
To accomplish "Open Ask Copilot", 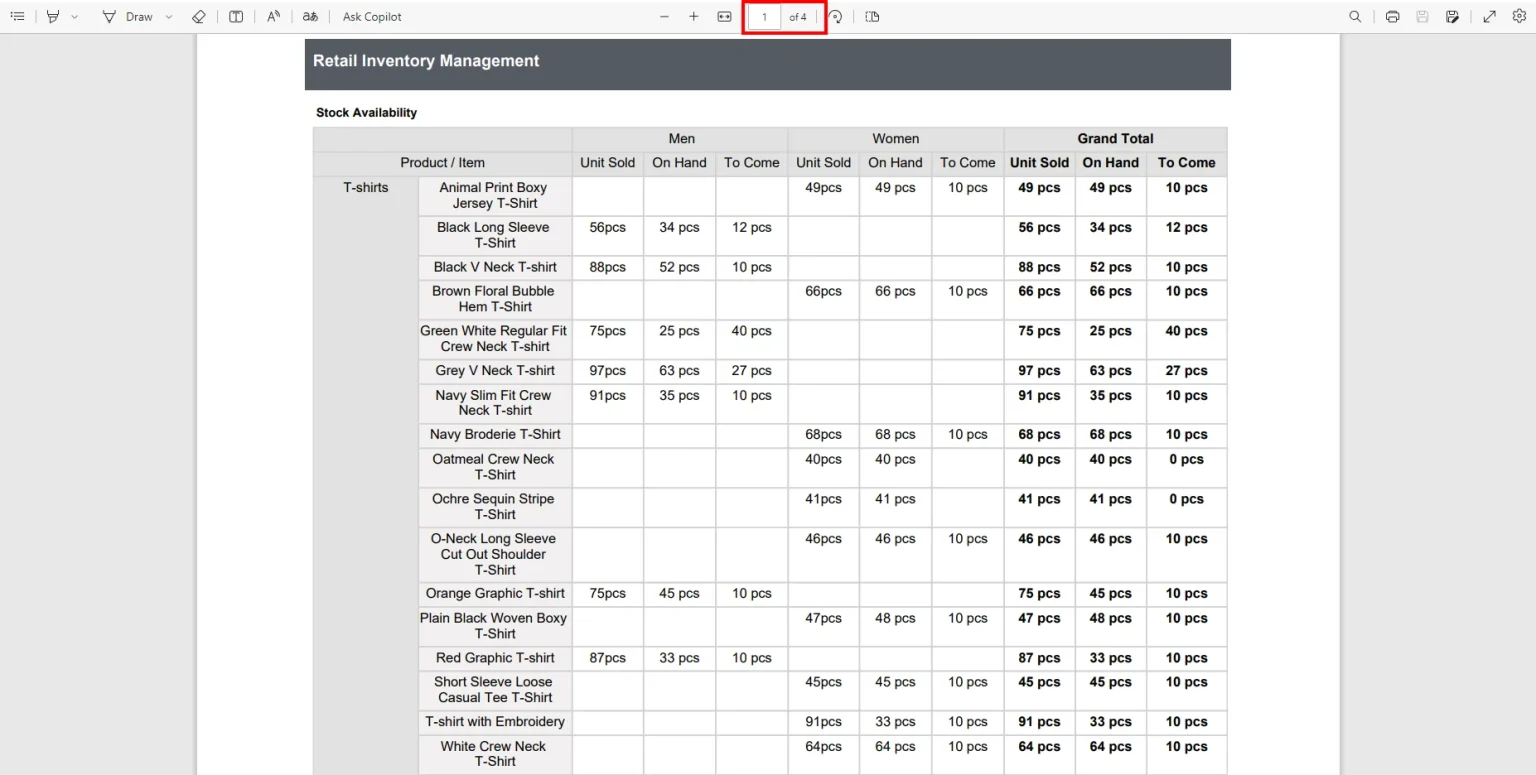I will (x=372, y=16).
